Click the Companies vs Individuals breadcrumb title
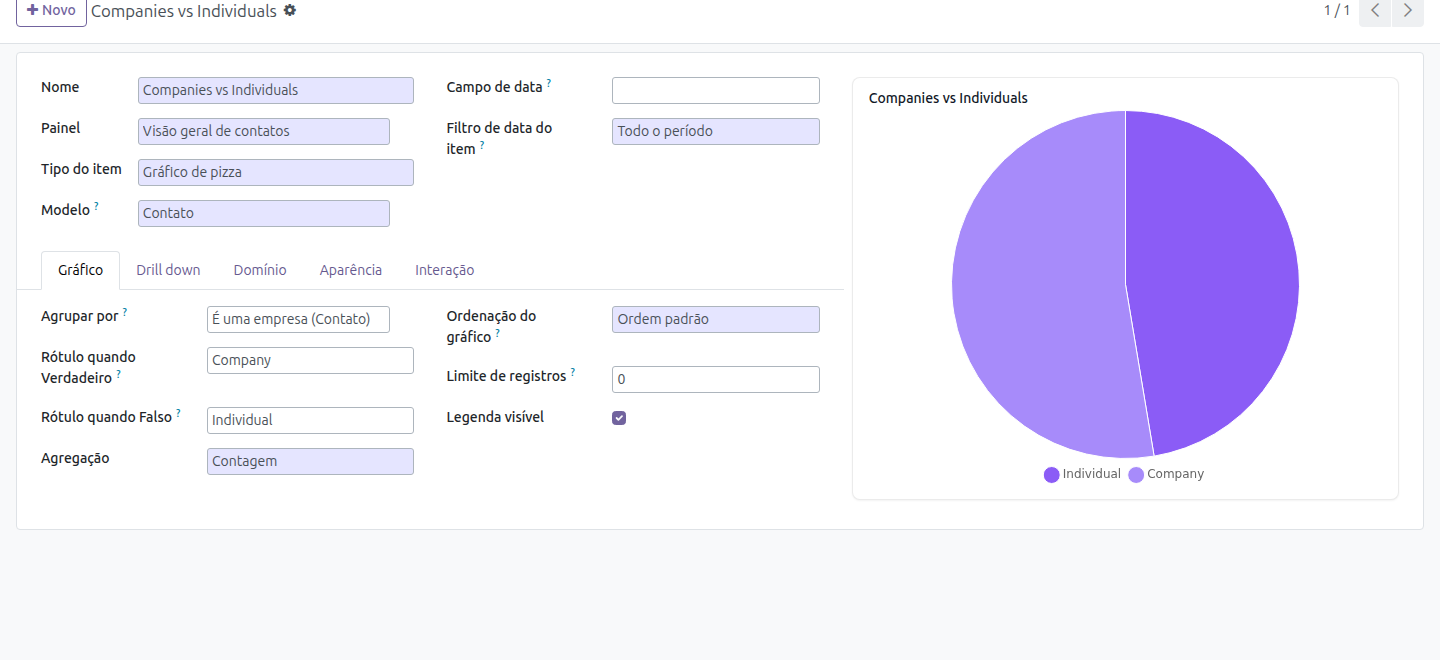 pos(184,11)
